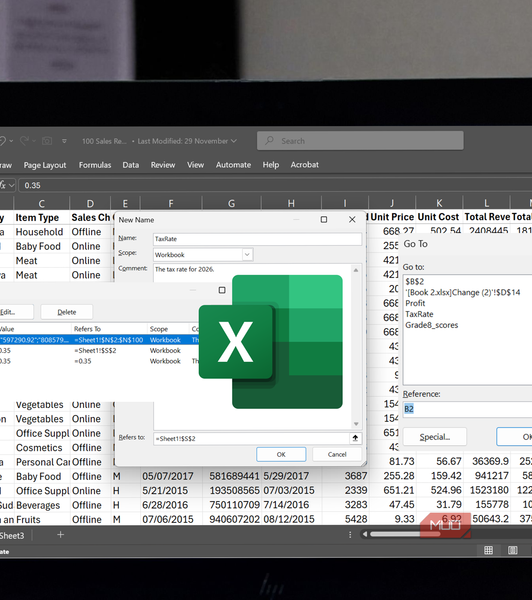Select column G header
This screenshot has width=532, height=600.
(x=232, y=204)
